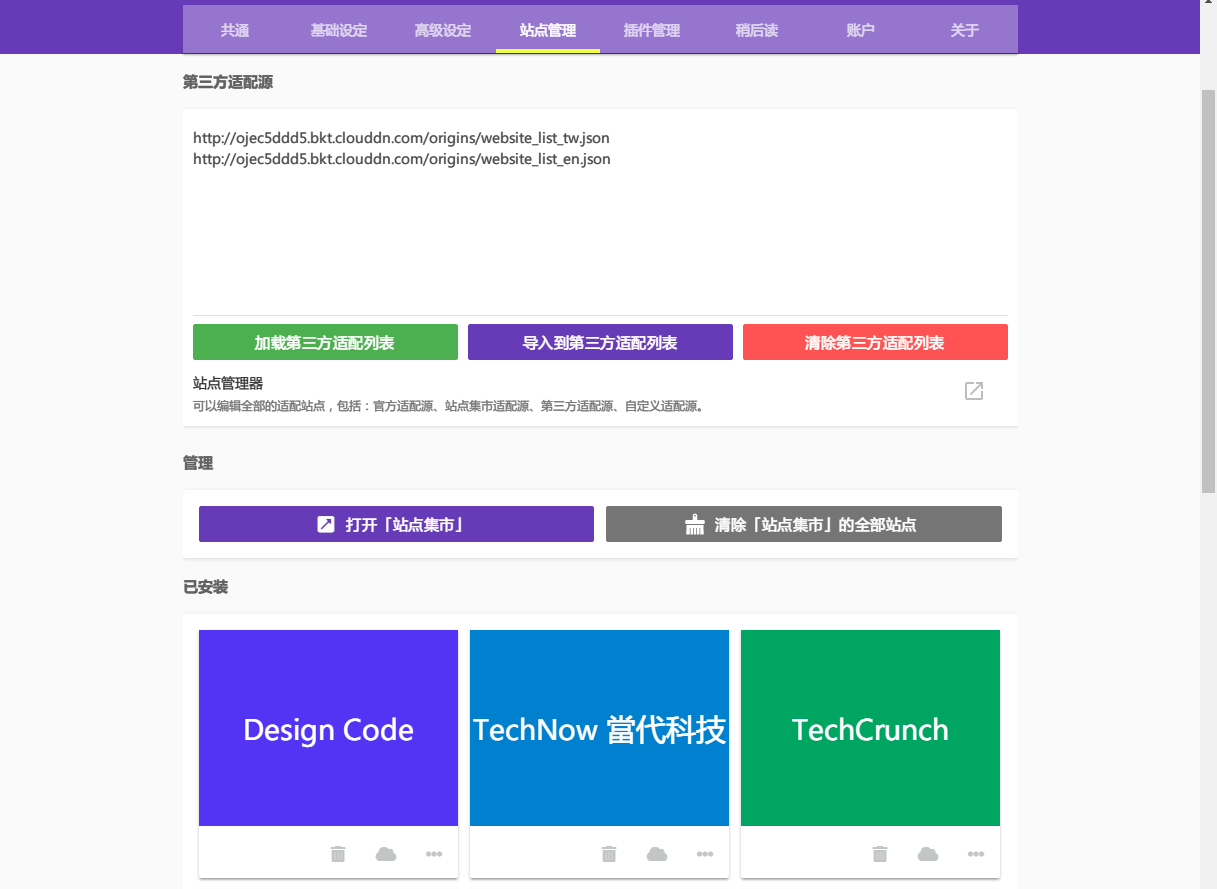Click cloud icon on TechNow card

tap(657, 854)
